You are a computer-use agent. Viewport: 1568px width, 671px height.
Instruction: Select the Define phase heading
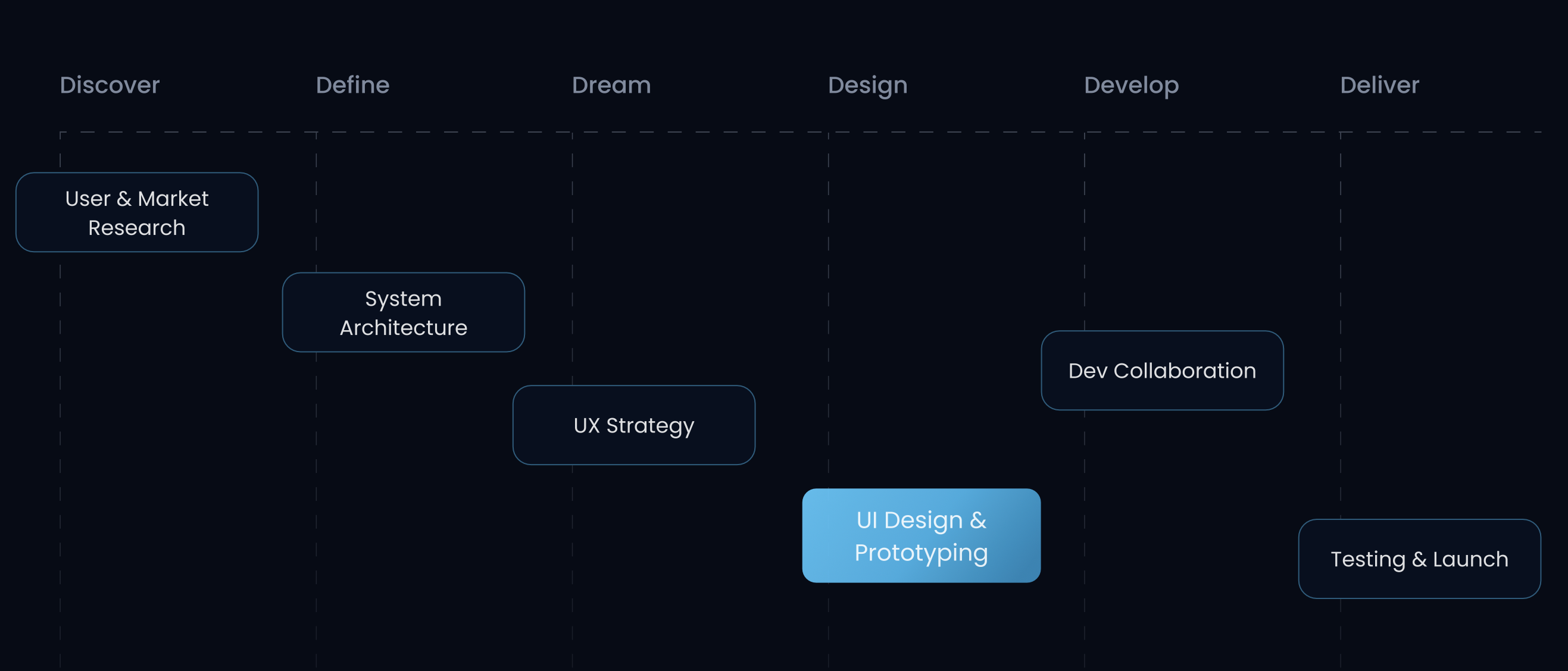352,85
